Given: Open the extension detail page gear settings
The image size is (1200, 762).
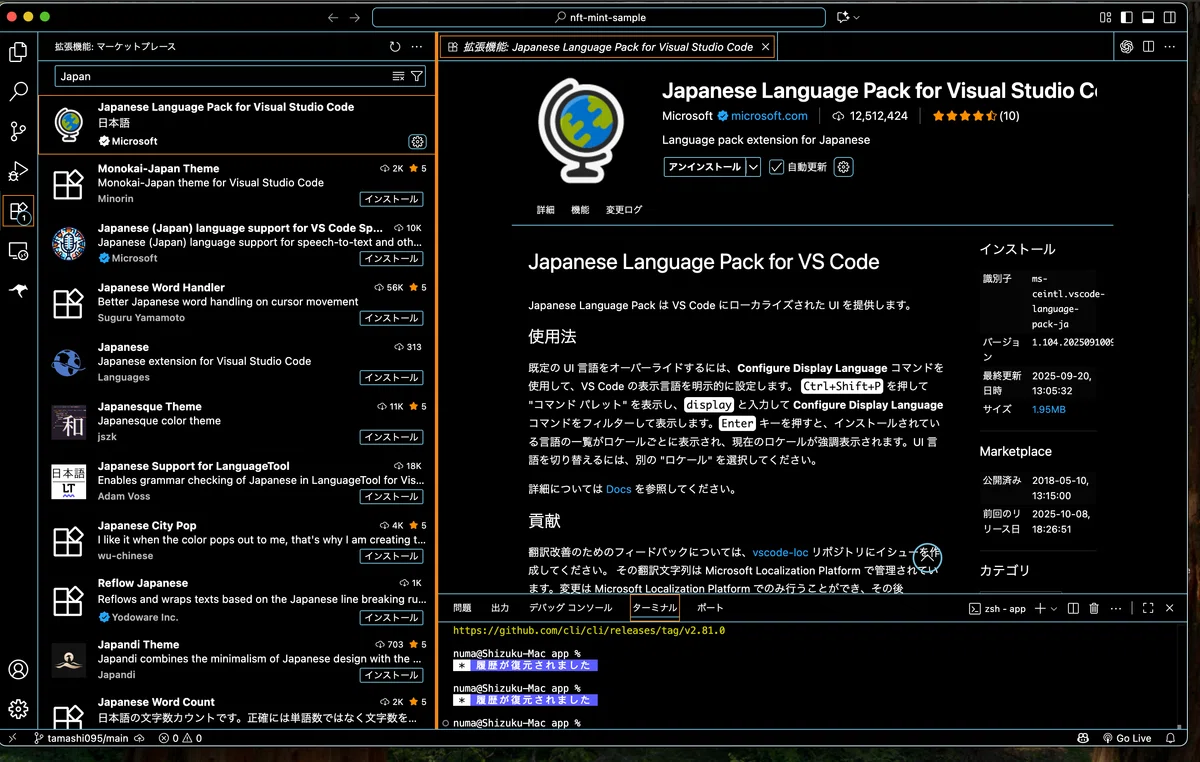Looking at the screenshot, I should point(843,167).
